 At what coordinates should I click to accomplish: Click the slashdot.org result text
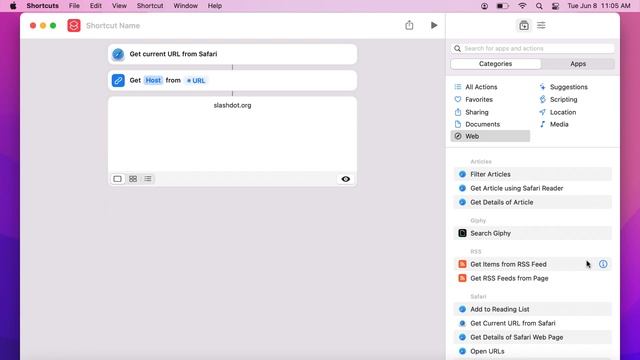pos(232,105)
